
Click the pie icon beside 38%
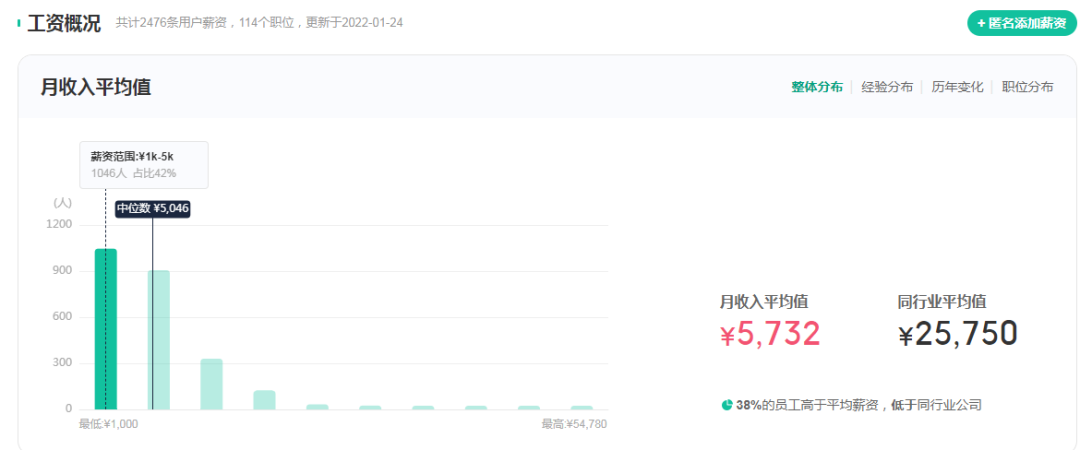coord(727,405)
